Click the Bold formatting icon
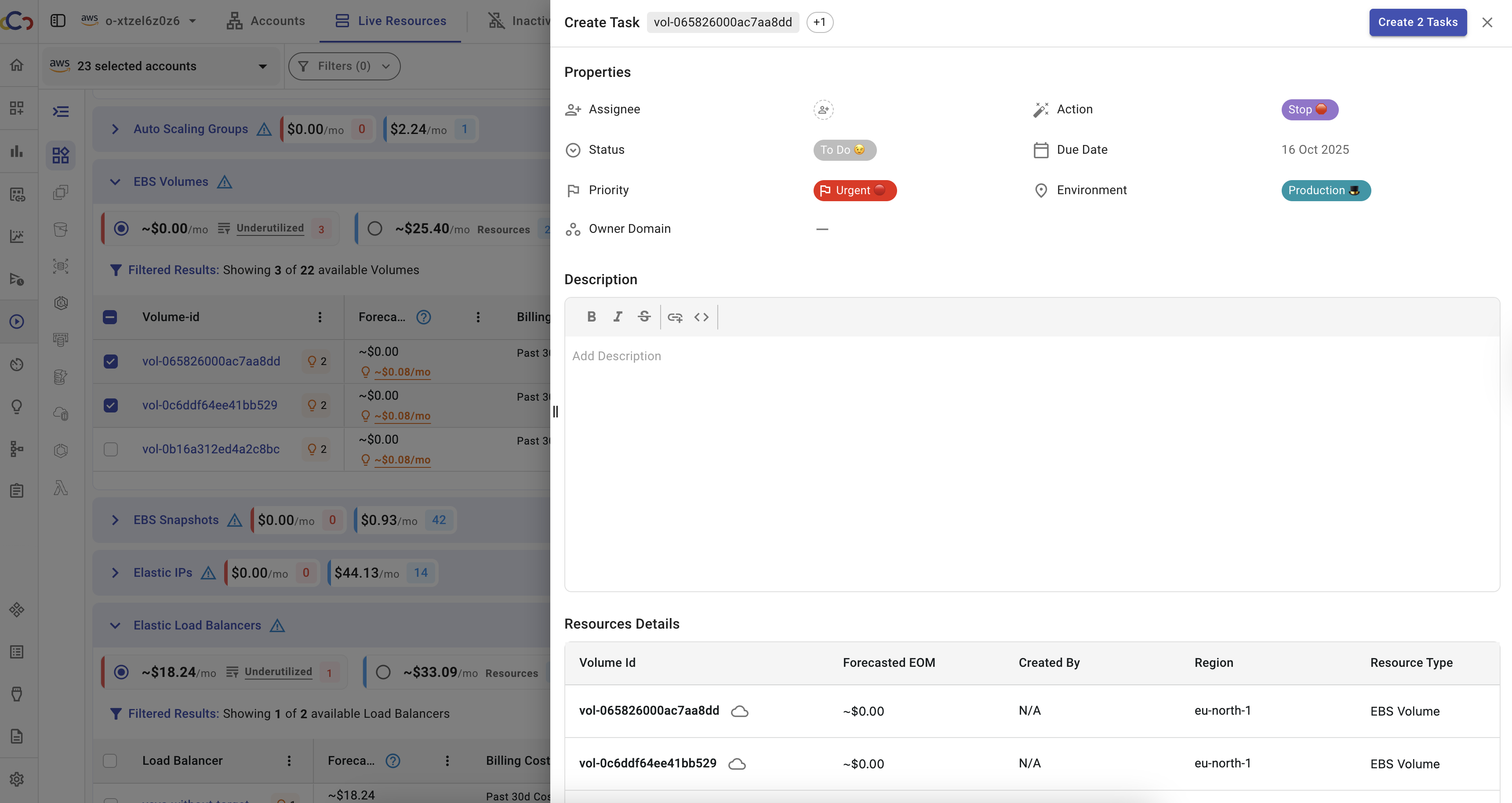 (591, 317)
